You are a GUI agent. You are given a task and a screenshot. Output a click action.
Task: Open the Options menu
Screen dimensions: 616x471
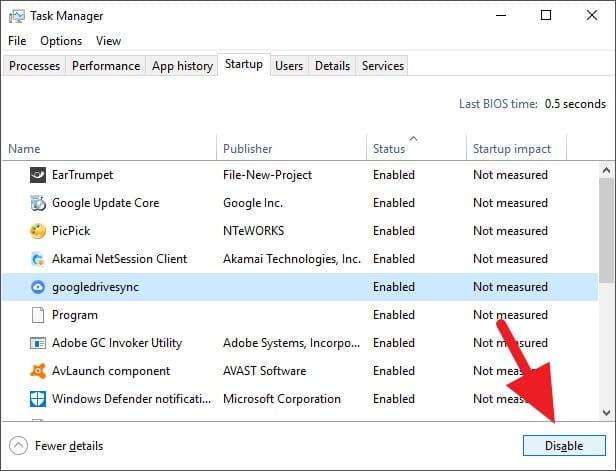[61, 41]
